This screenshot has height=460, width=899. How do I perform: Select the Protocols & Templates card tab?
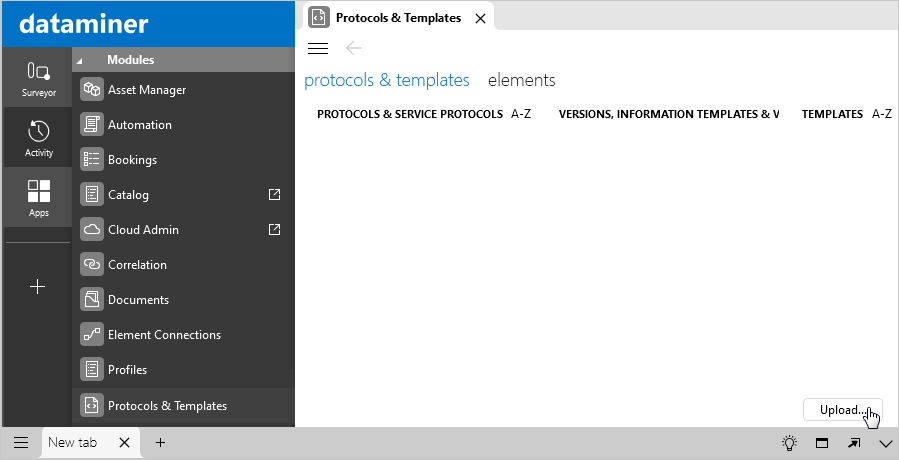click(x=398, y=18)
